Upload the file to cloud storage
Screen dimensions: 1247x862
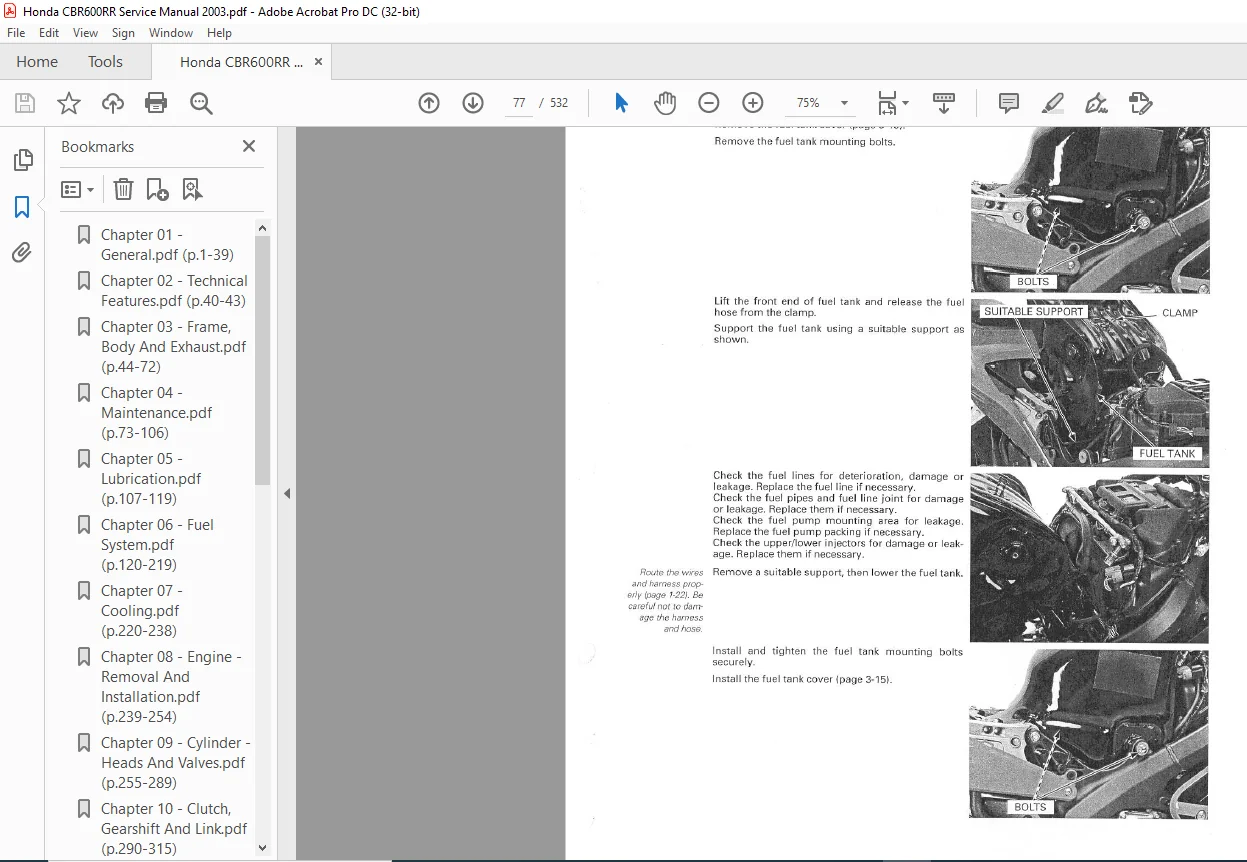point(113,103)
